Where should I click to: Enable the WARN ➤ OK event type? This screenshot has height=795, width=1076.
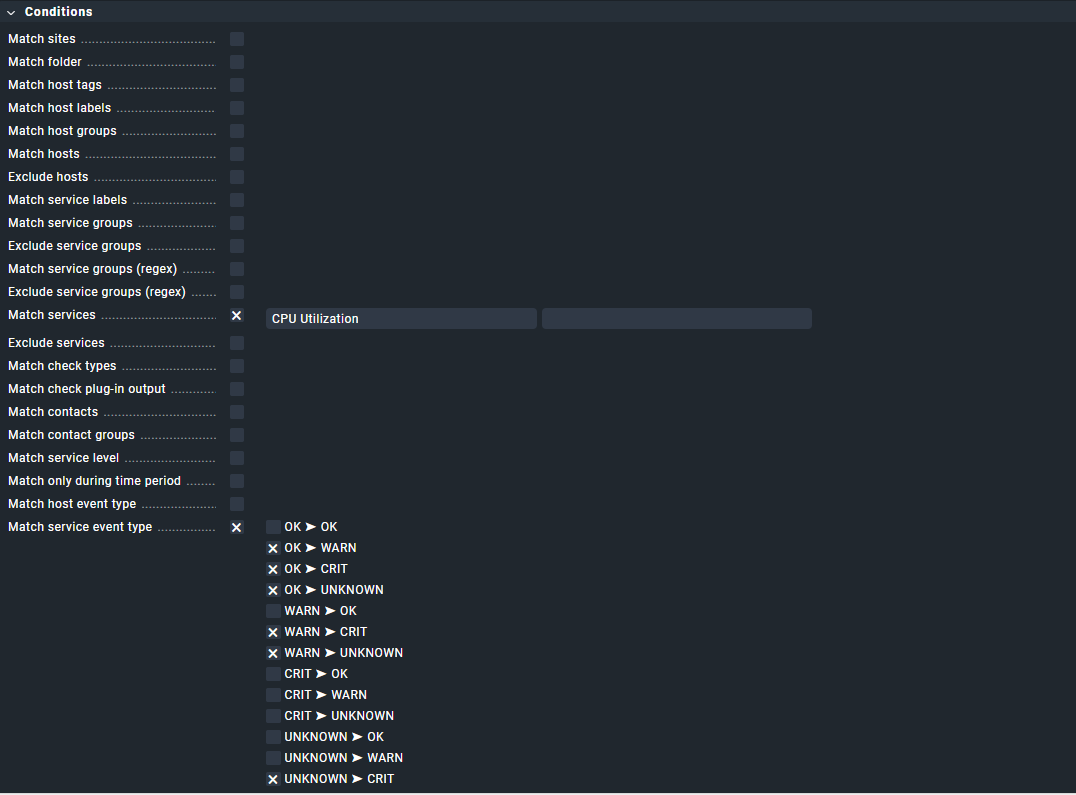(x=273, y=611)
